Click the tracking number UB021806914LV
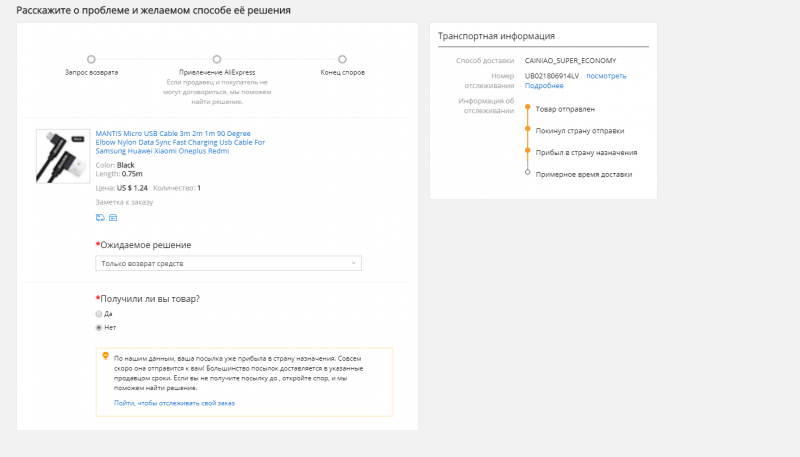 click(x=552, y=76)
